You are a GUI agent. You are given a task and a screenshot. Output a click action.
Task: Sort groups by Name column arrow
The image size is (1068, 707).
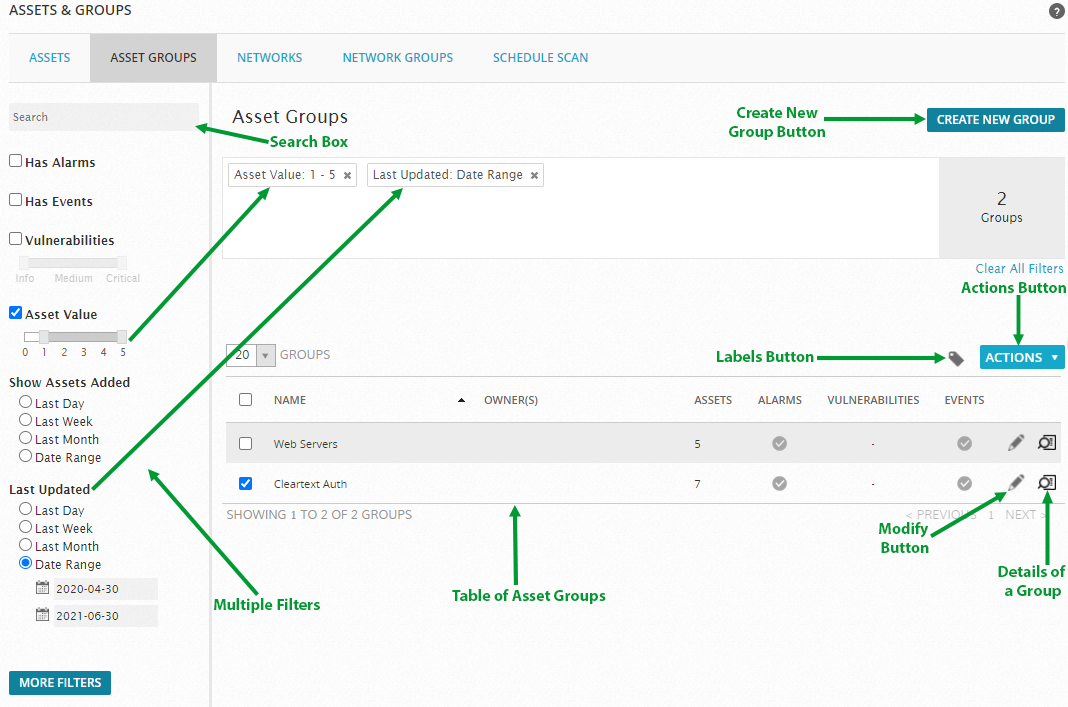tap(461, 400)
